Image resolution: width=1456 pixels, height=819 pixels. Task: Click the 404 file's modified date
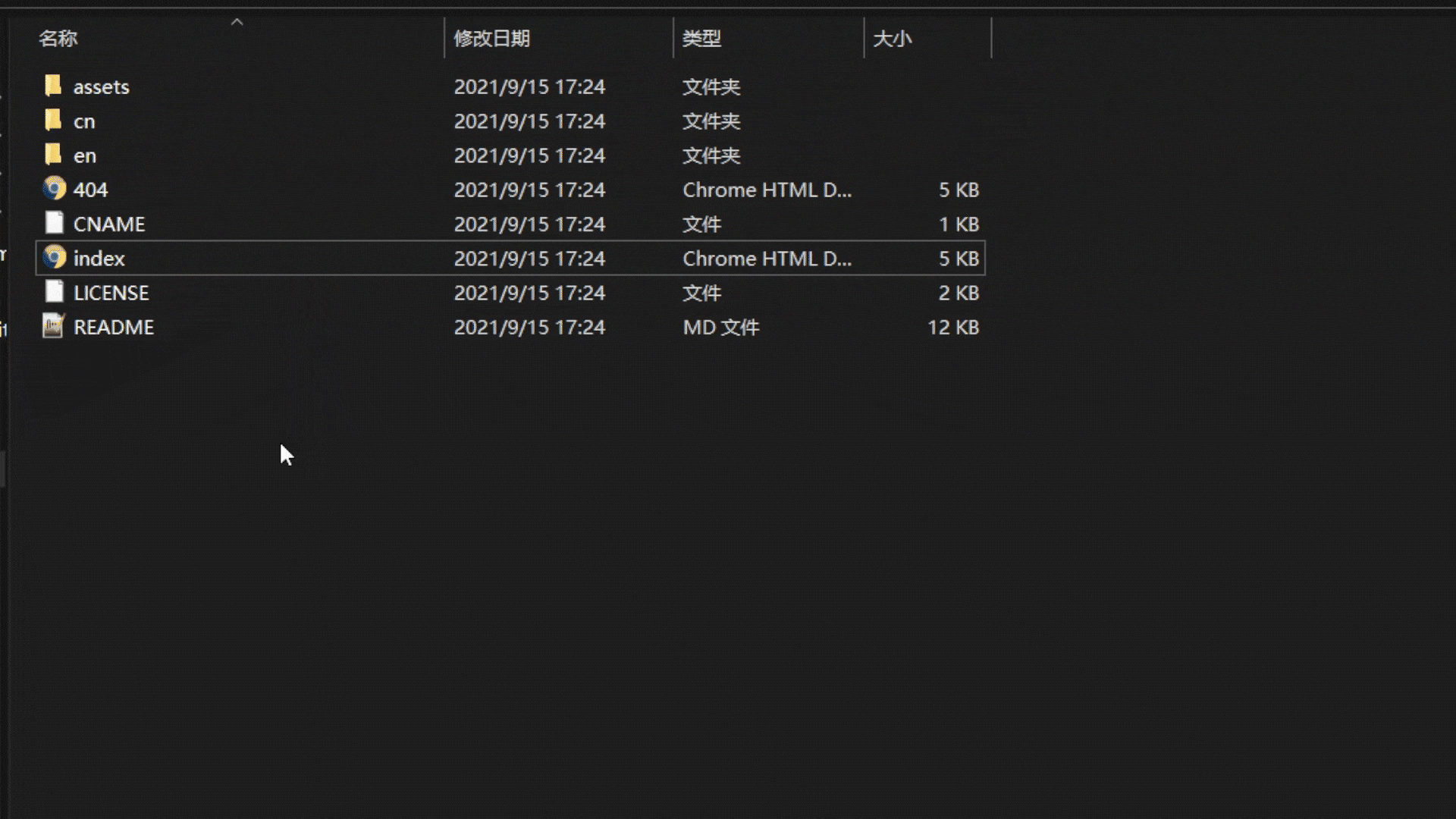pyautogui.click(x=529, y=190)
